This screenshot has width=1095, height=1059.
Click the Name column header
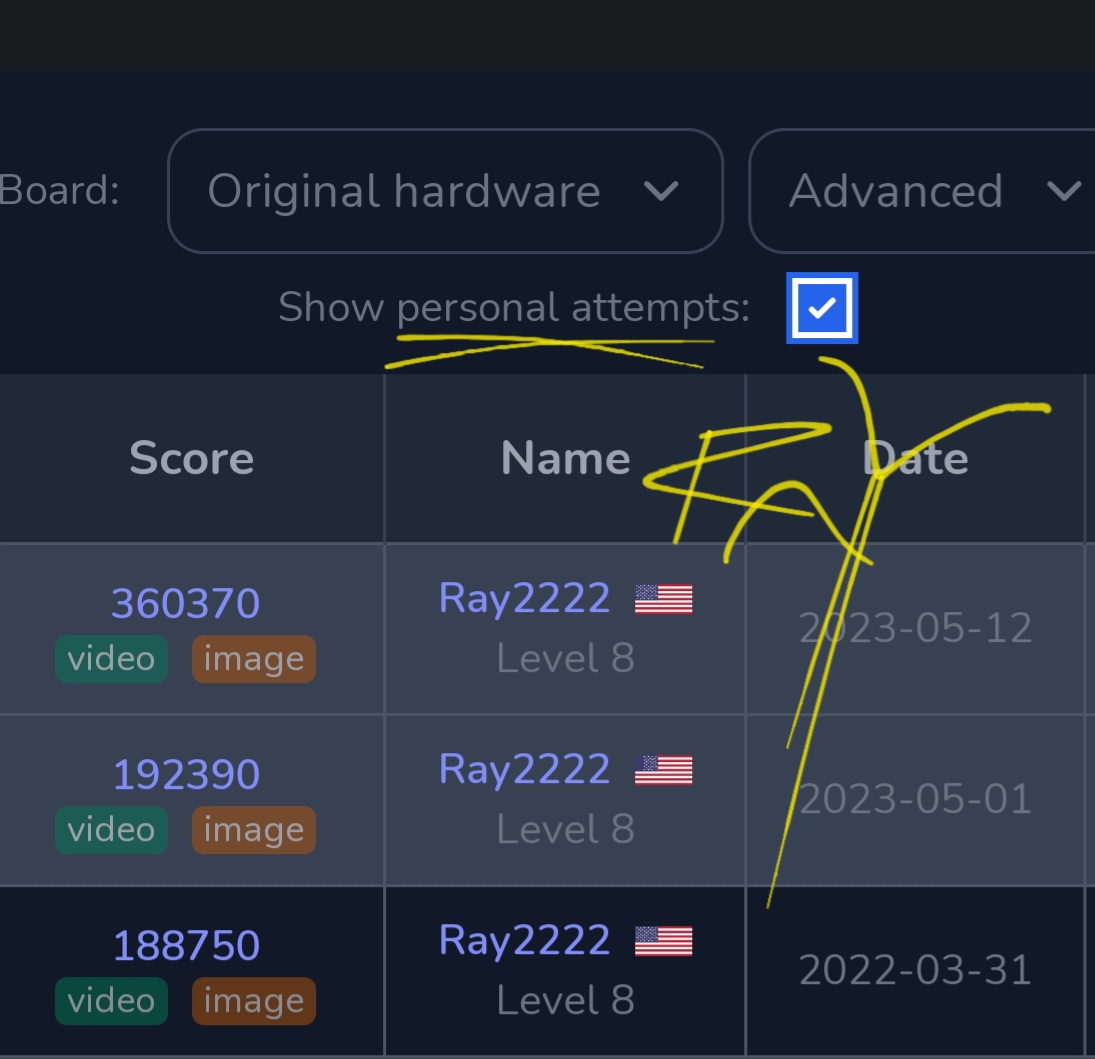(x=565, y=459)
